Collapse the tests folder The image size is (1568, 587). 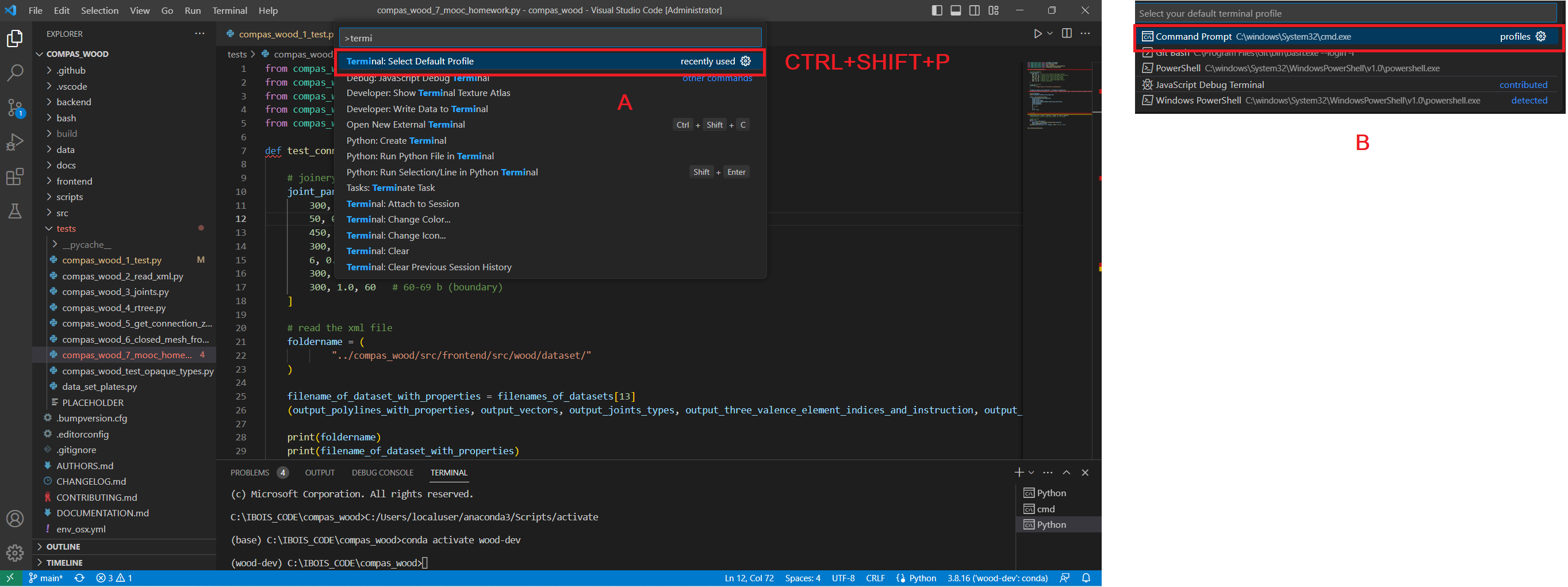66,228
